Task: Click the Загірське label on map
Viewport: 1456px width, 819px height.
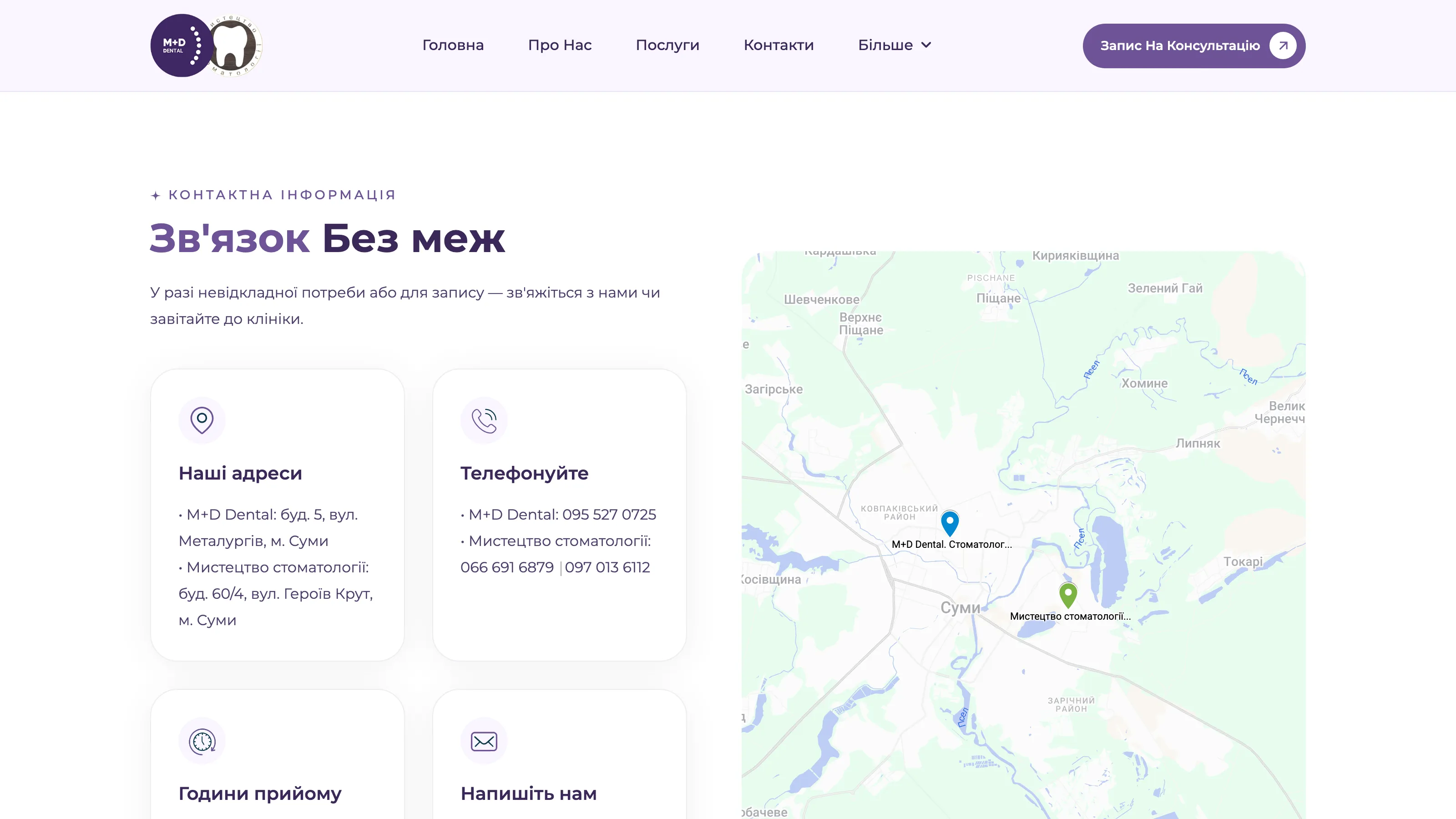Action: click(x=773, y=389)
